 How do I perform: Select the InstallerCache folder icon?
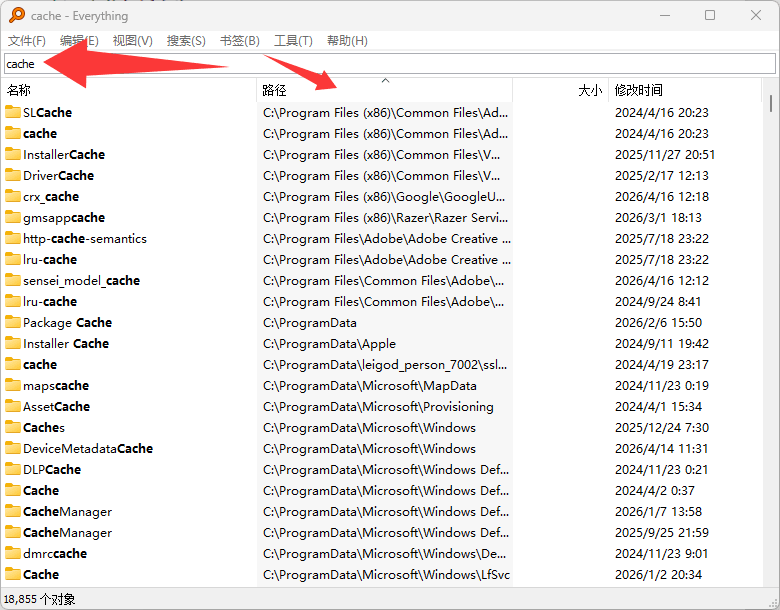13,154
